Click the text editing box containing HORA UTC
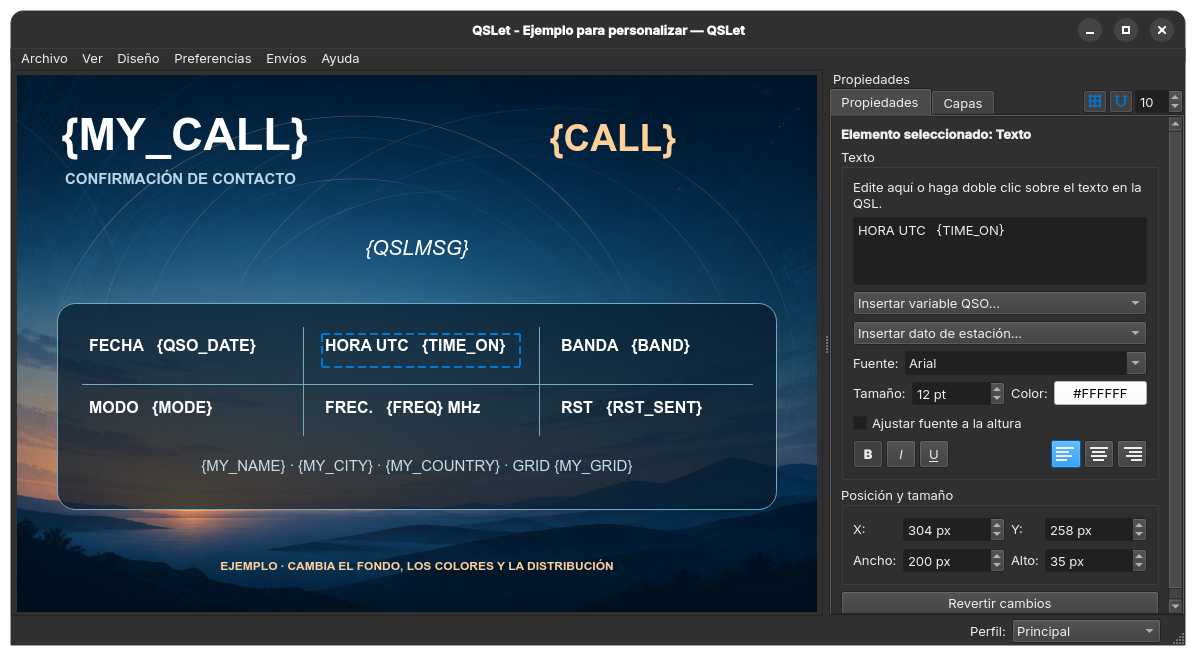 coord(999,251)
